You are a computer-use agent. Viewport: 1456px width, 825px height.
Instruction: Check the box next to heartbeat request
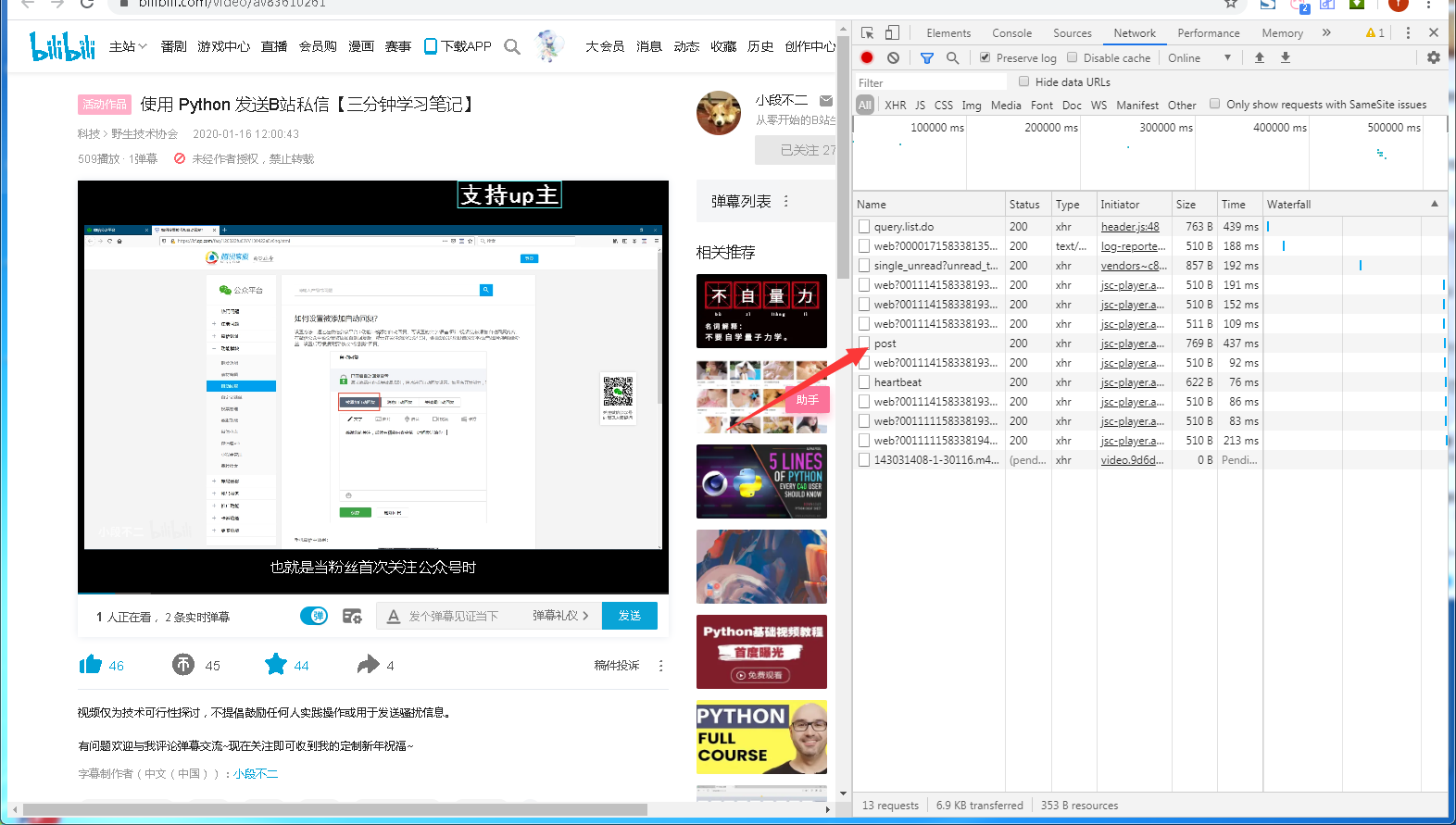click(x=864, y=381)
